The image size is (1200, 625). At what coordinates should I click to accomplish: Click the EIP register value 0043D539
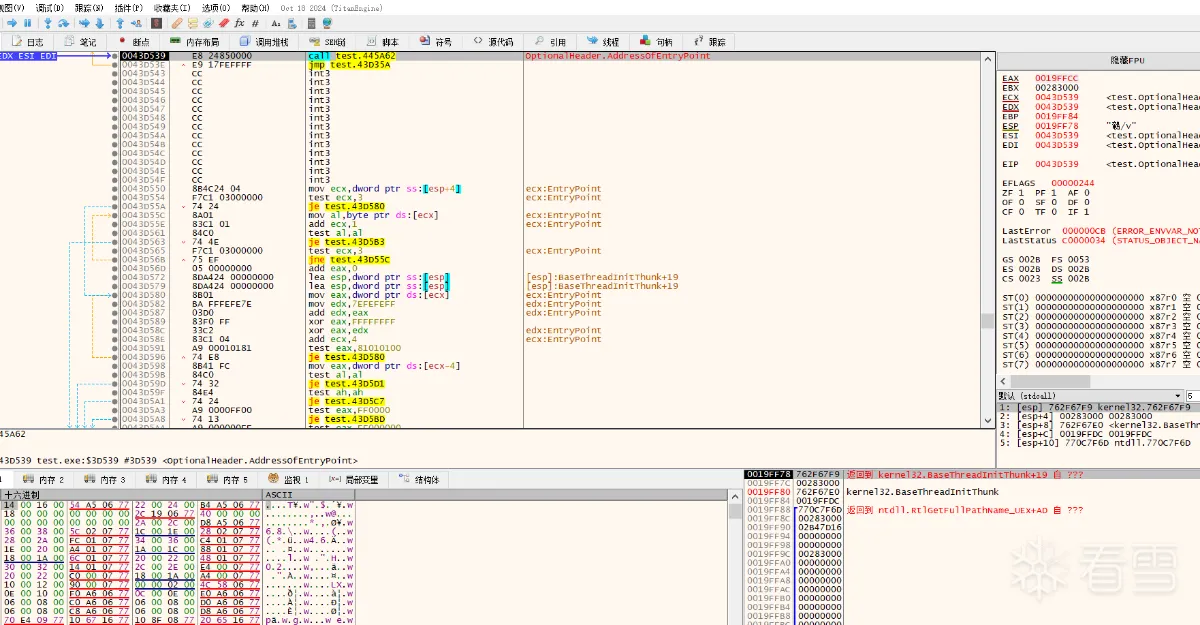(x=1057, y=164)
